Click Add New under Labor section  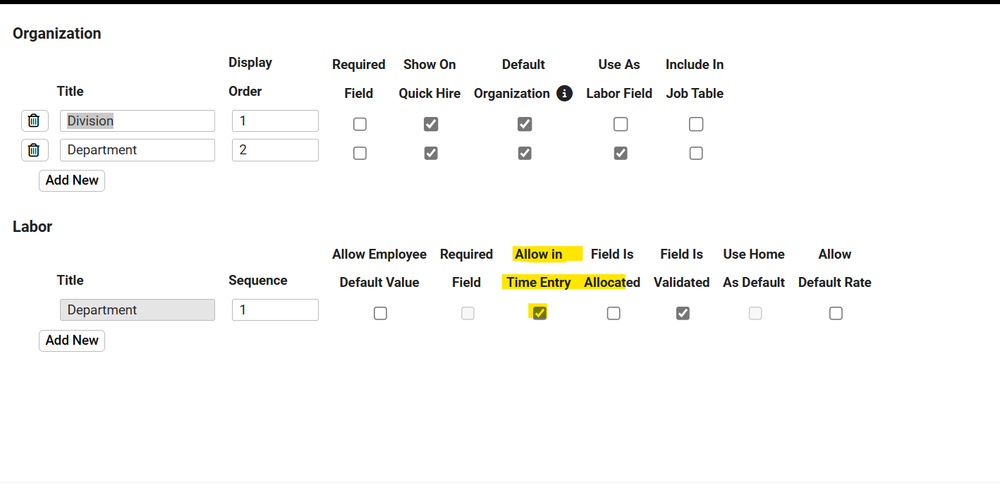click(x=72, y=340)
